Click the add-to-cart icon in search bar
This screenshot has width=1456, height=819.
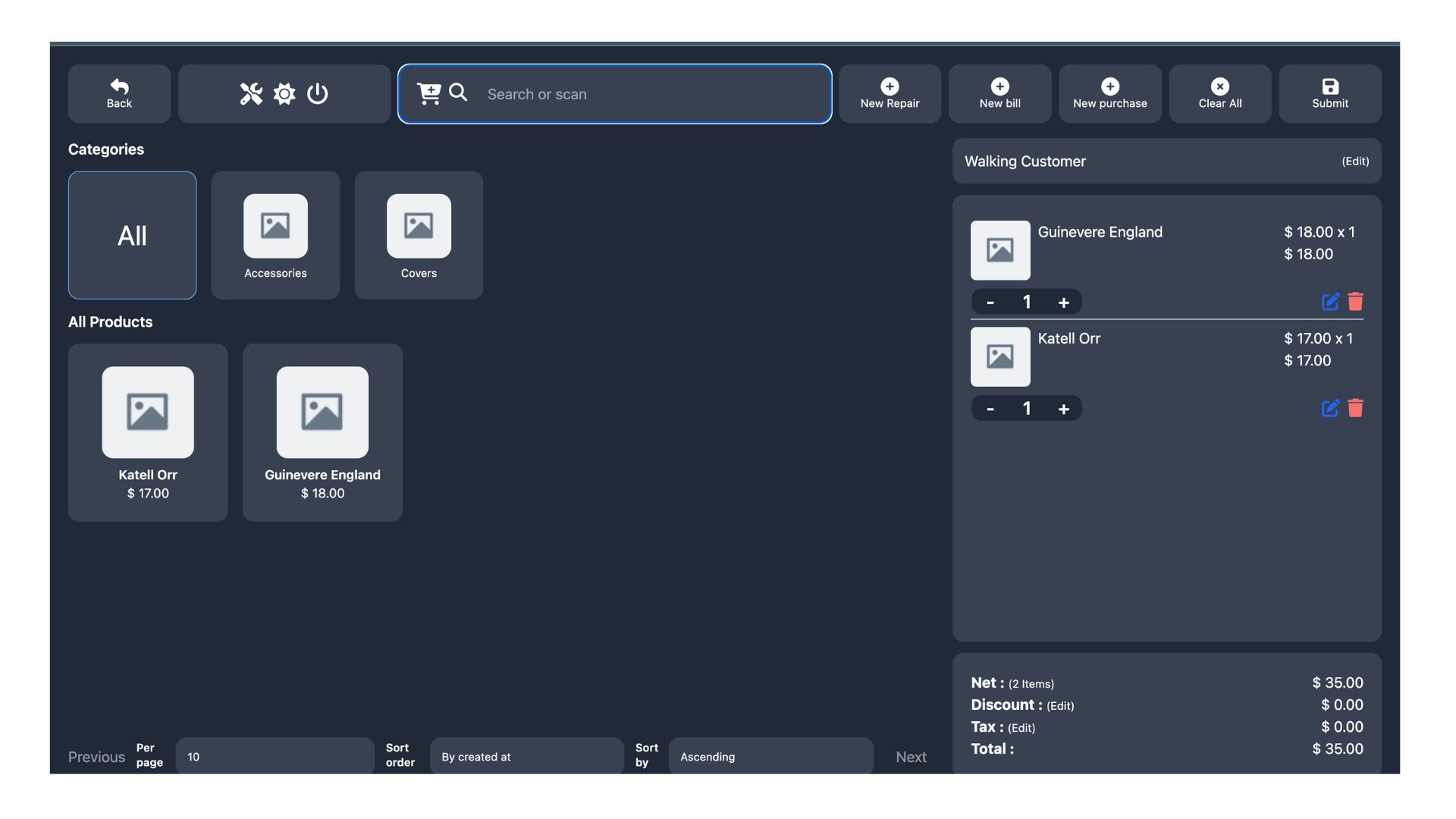[428, 93]
